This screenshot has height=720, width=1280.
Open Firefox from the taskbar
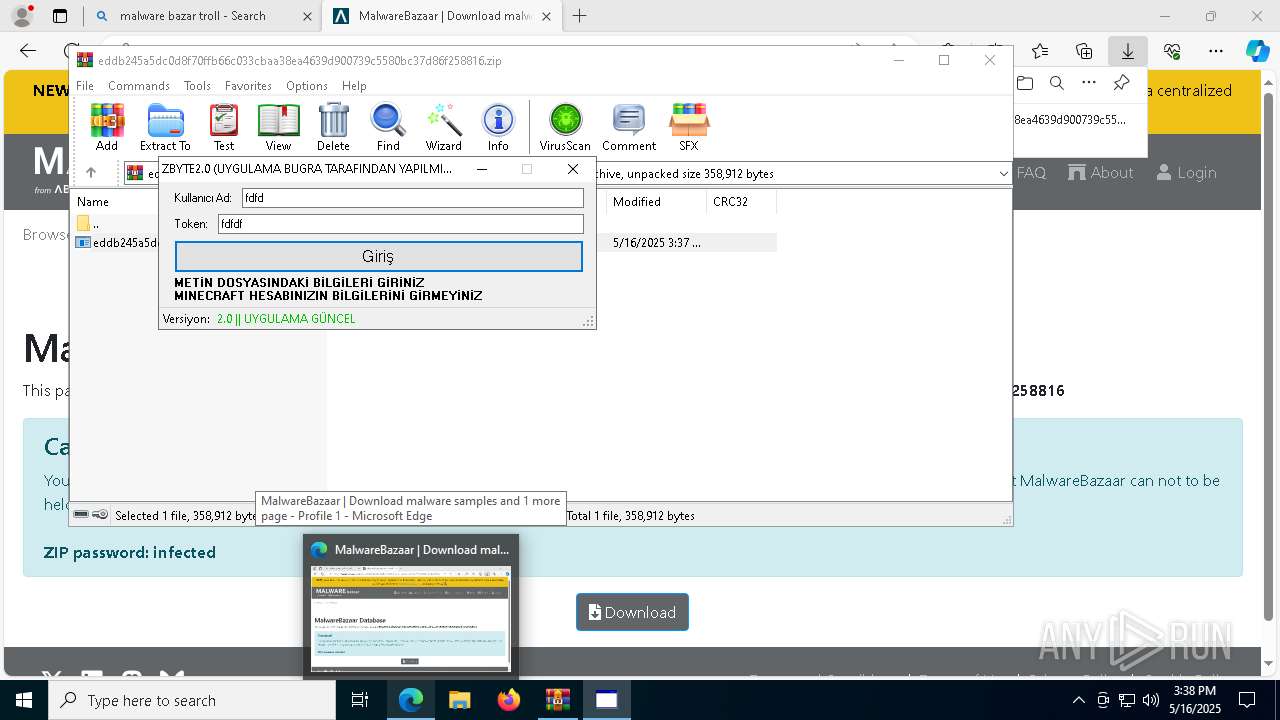[x=508, y=700]
